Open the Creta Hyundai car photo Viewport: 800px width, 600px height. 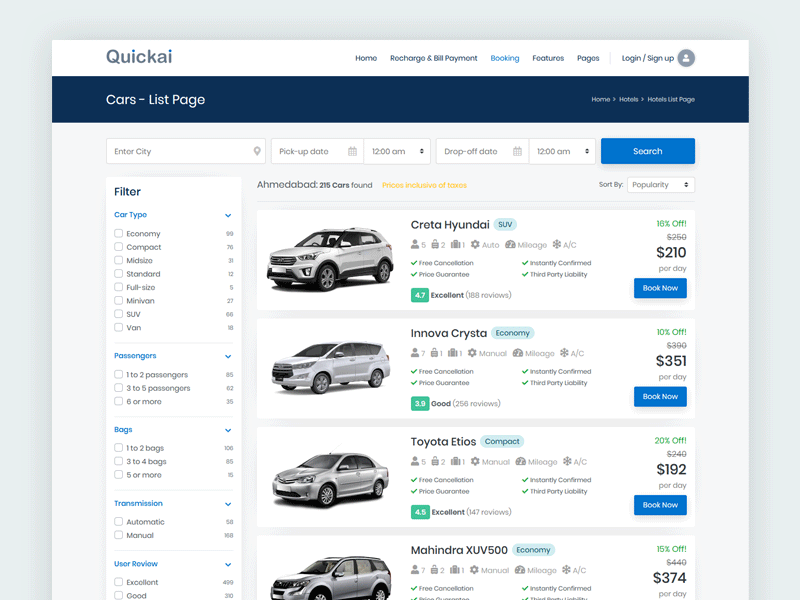331,259
